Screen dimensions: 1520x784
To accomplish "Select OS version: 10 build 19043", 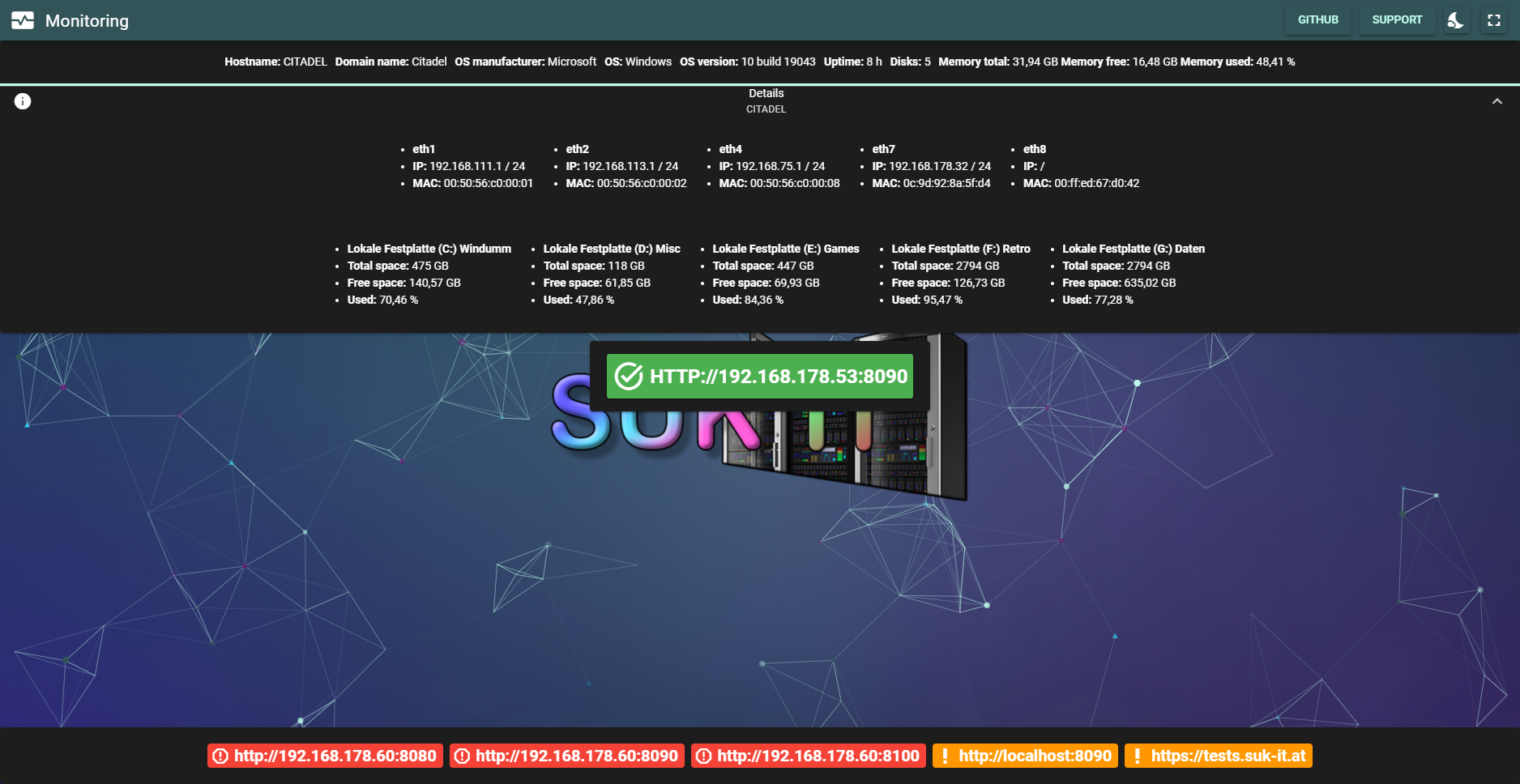I will 748,62.
